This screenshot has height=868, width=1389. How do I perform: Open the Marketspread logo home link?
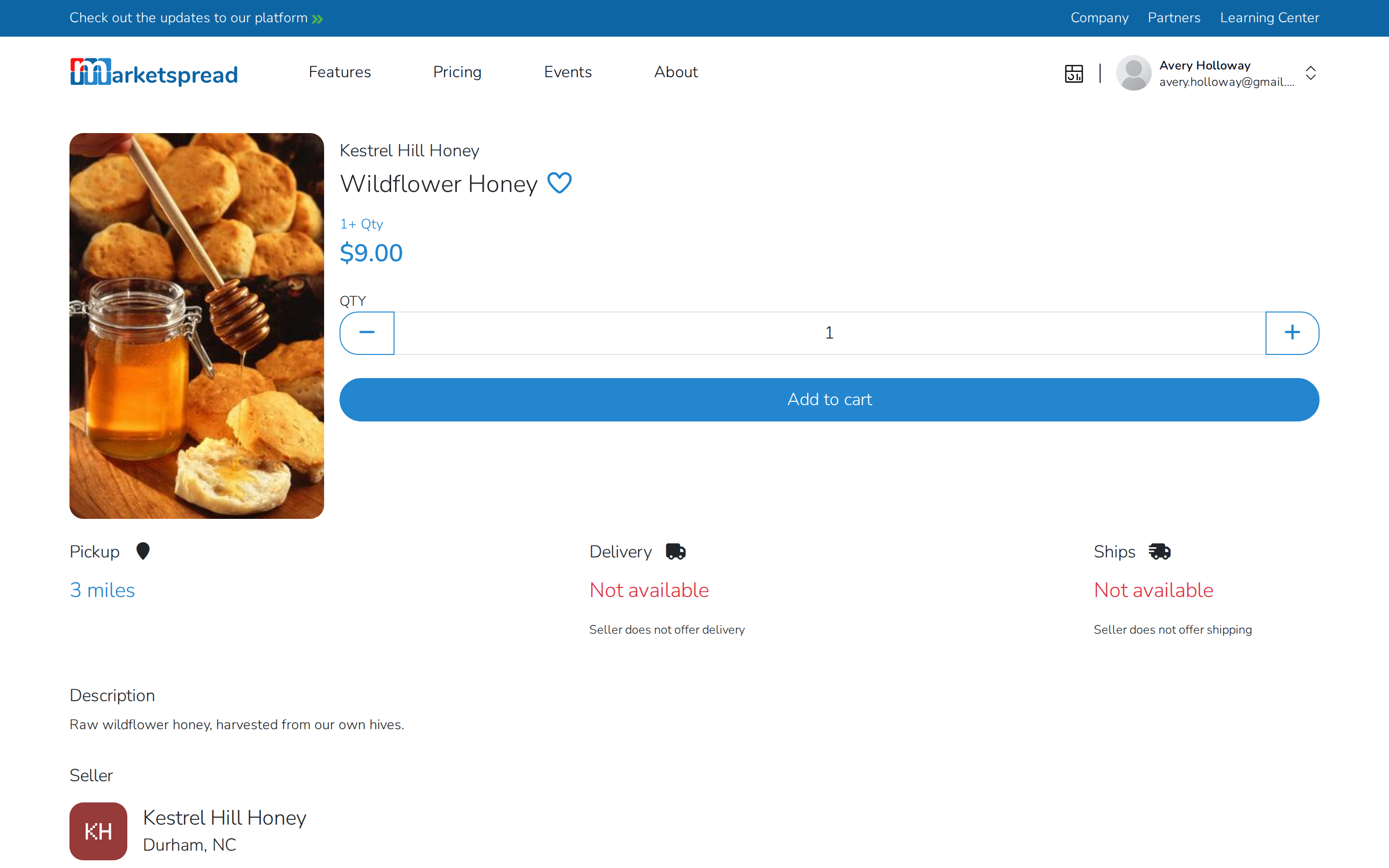(153, 73)
